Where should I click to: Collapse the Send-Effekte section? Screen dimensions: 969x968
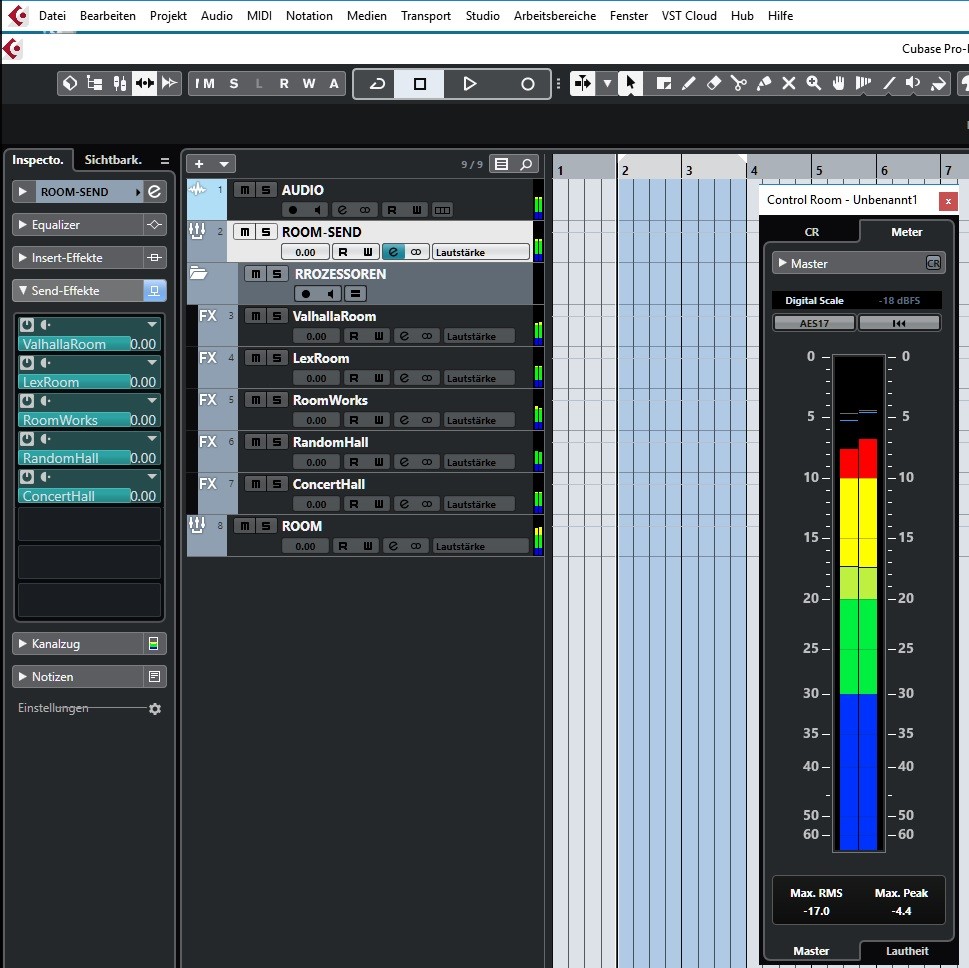[x=23, y=291]
